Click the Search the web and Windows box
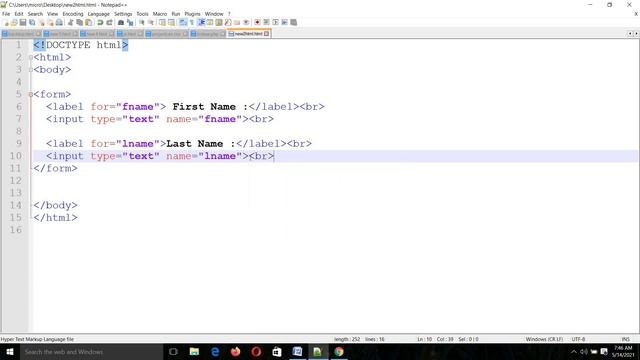The height and width of the screenshot is (360, 640). 91,351
